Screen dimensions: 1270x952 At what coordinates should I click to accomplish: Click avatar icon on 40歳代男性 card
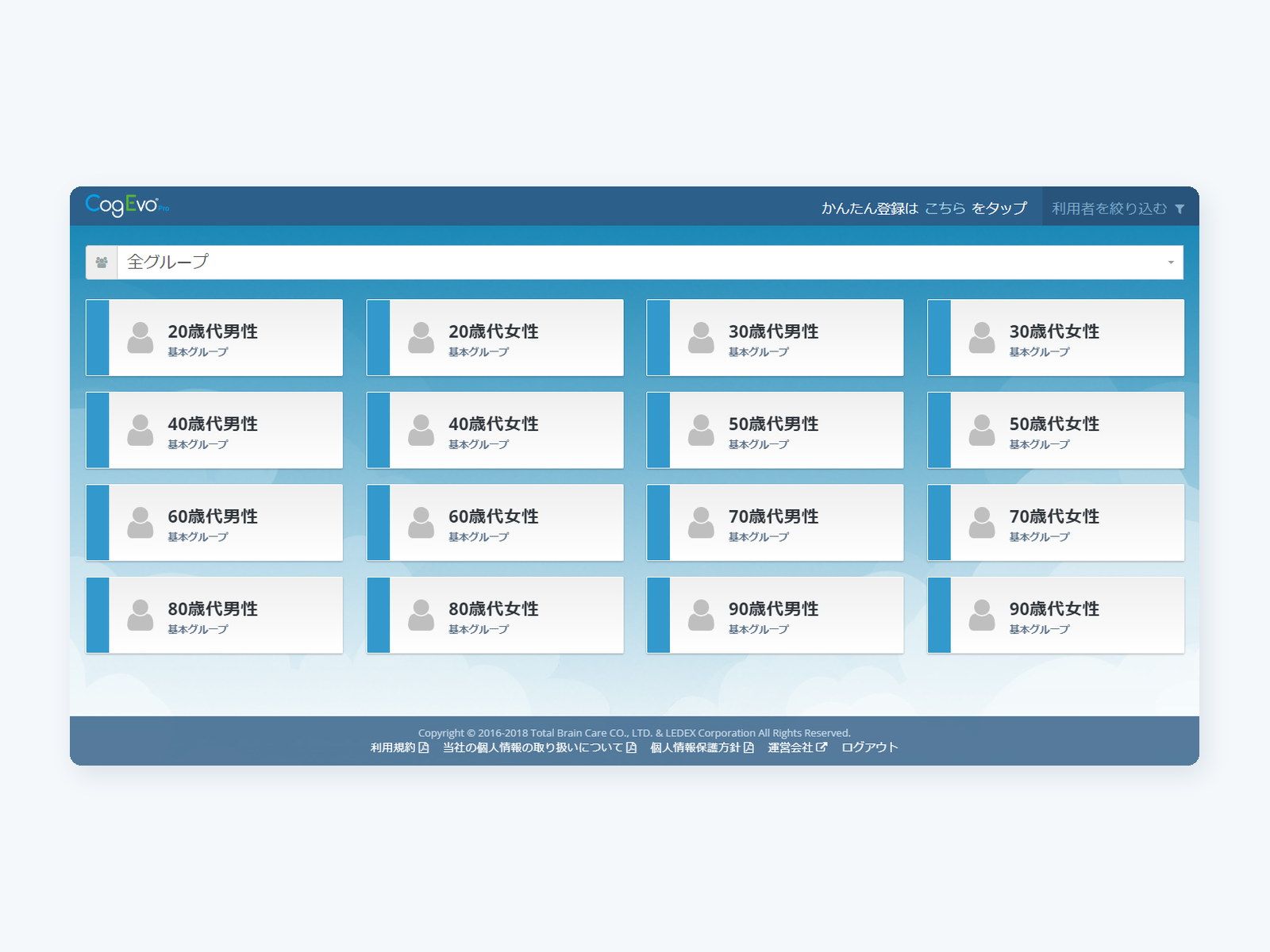[140, 430]
